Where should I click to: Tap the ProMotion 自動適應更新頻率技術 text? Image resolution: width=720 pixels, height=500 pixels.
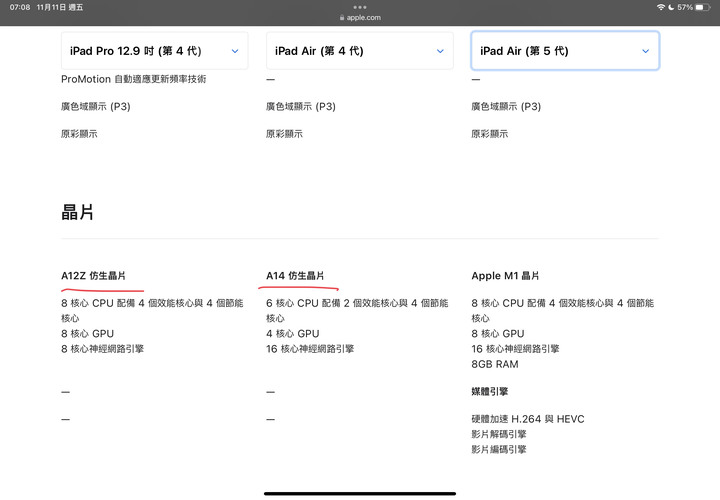134,79
